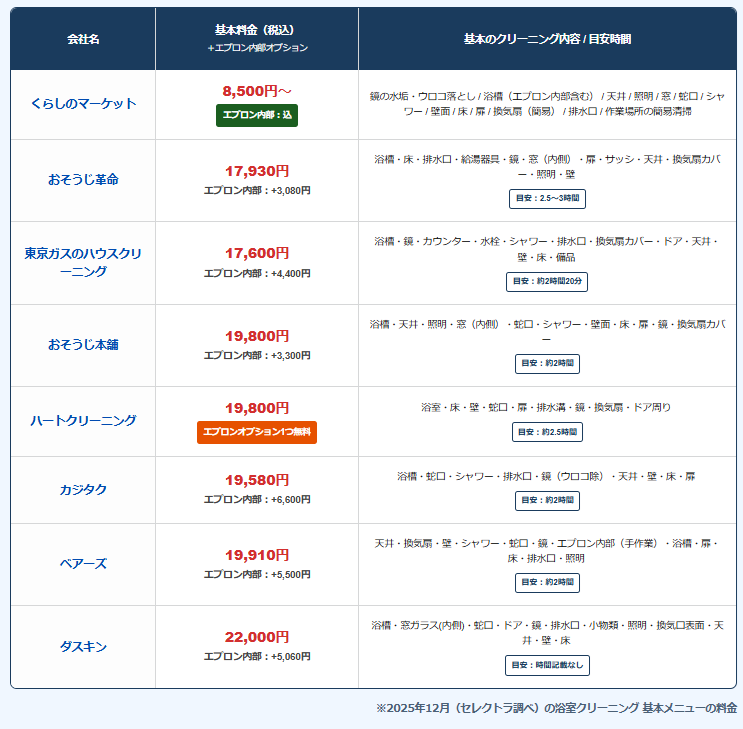743x729 pixels.
Task: Click ハートクリーニング's cleaning content description
Action: 546,407
